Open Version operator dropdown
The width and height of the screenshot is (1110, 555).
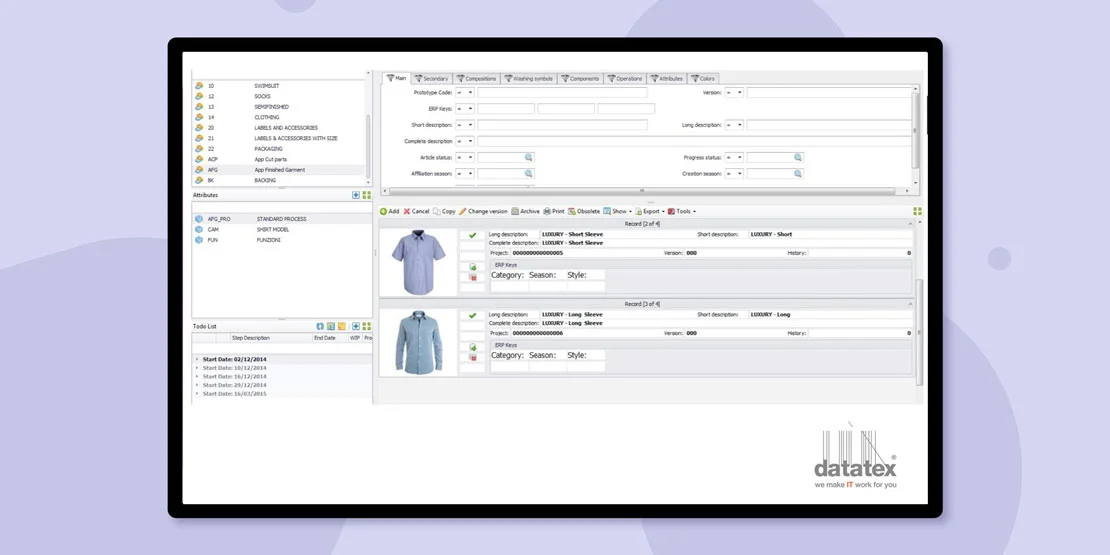point(734,93)
